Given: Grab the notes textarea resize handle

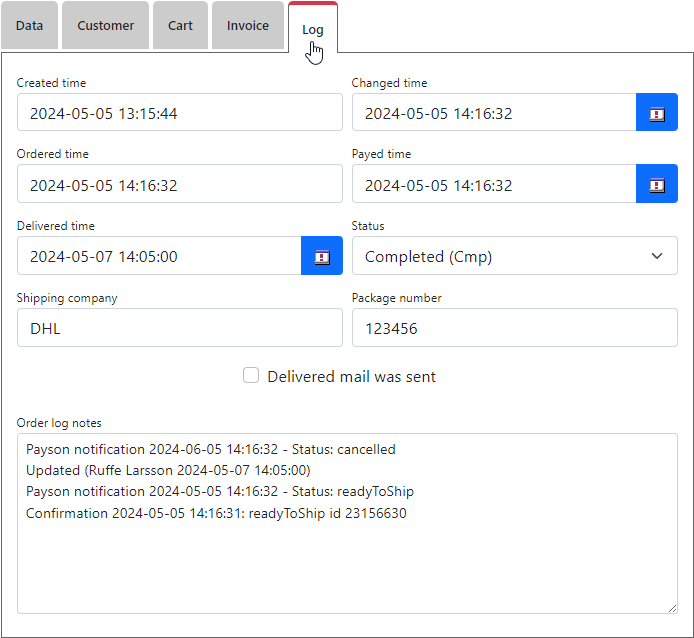Looking at the screenshot, I should 672,608.
